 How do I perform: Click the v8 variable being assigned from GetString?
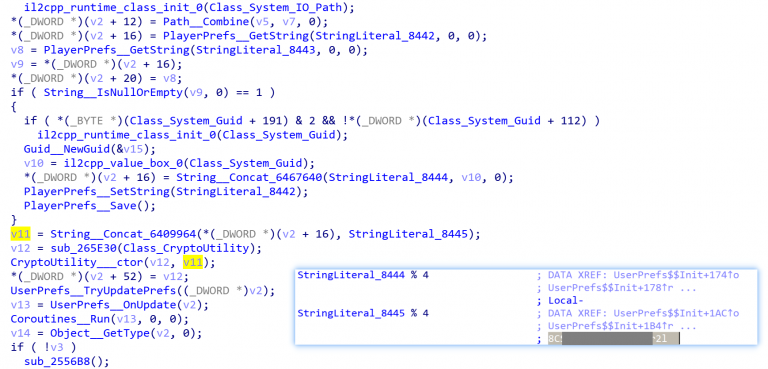(x=17, y=50)
